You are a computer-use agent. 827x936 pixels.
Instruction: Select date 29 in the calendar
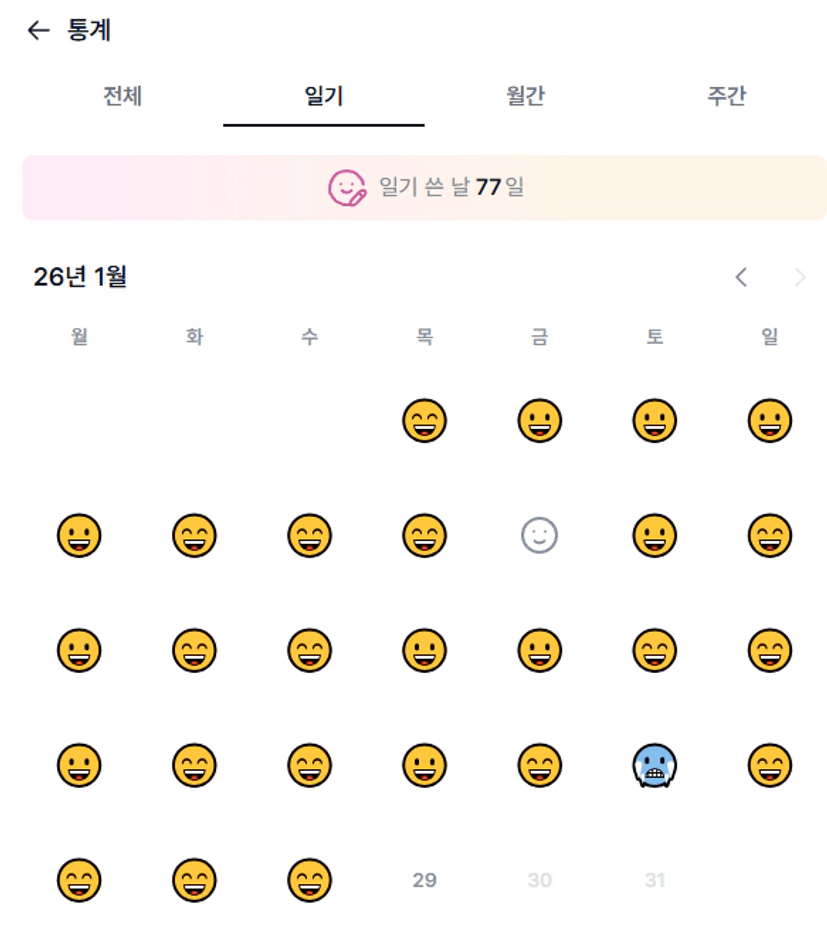424,881
